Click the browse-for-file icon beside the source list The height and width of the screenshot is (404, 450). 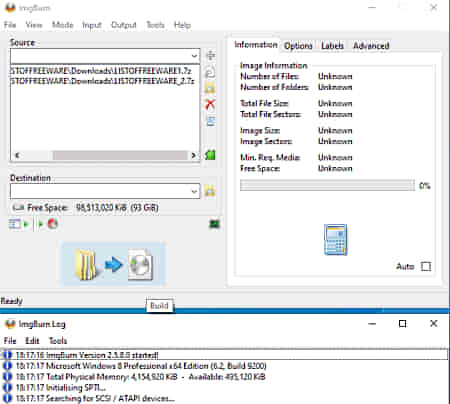pyautogui.click(x=210, y=72)
